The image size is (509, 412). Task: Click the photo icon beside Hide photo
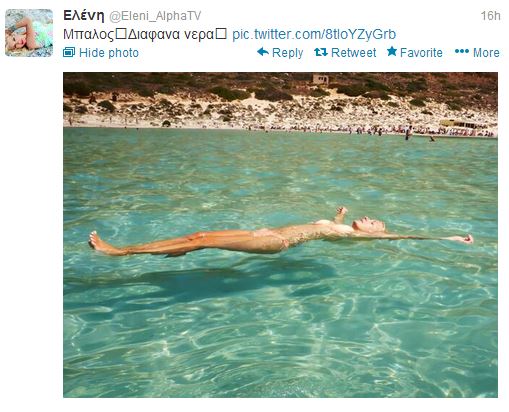69,52
